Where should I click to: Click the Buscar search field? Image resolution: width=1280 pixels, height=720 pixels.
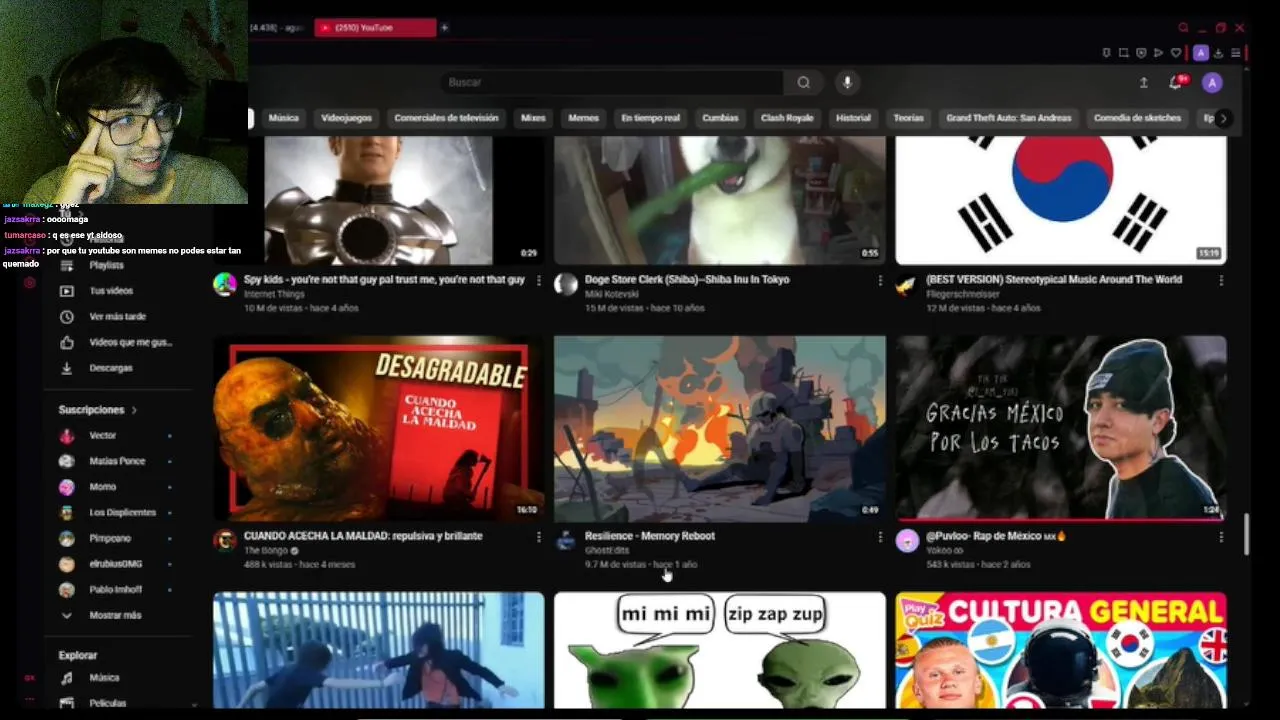(x=612, y=82)
